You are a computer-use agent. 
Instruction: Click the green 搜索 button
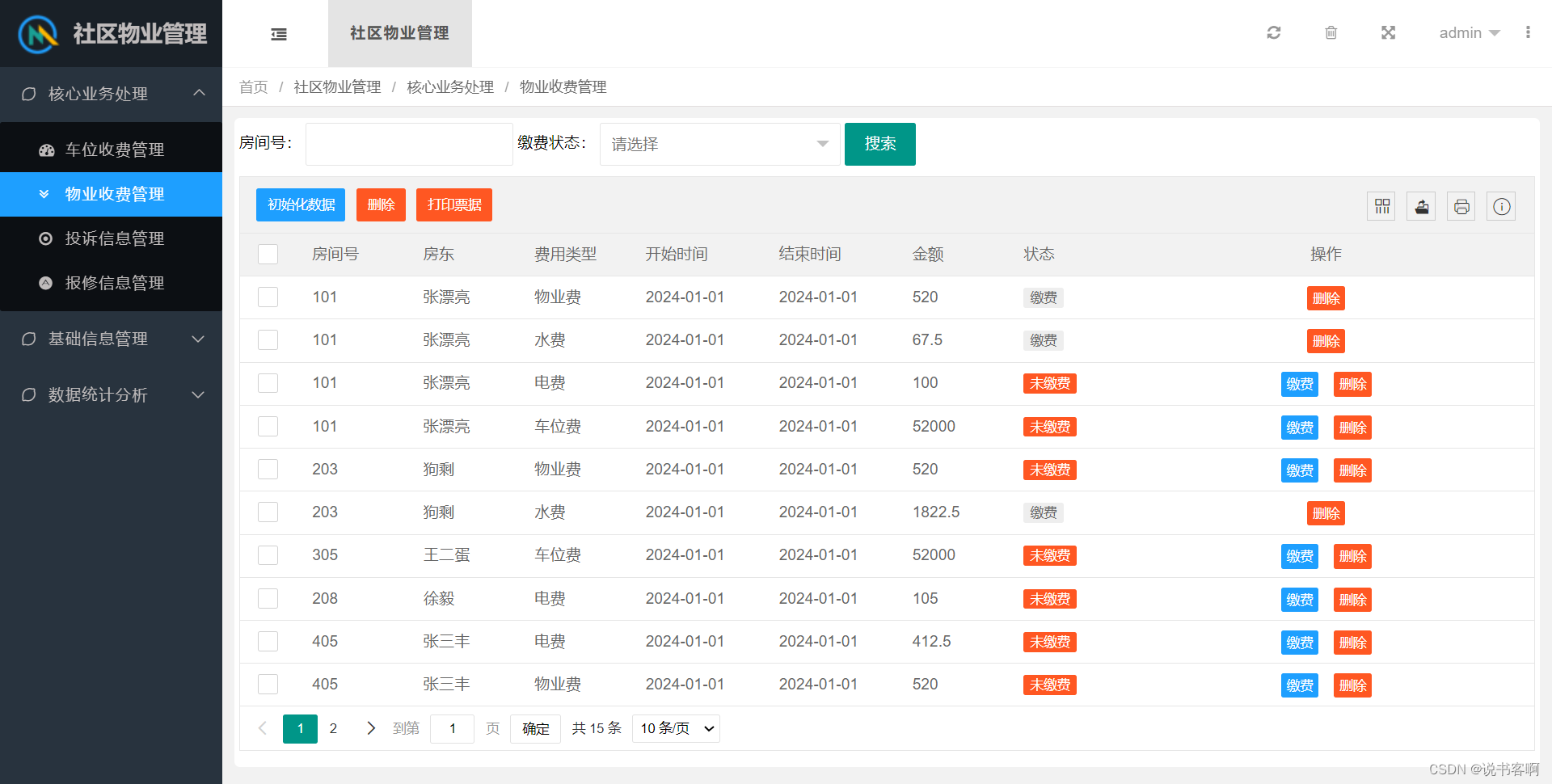coord(879,144)
